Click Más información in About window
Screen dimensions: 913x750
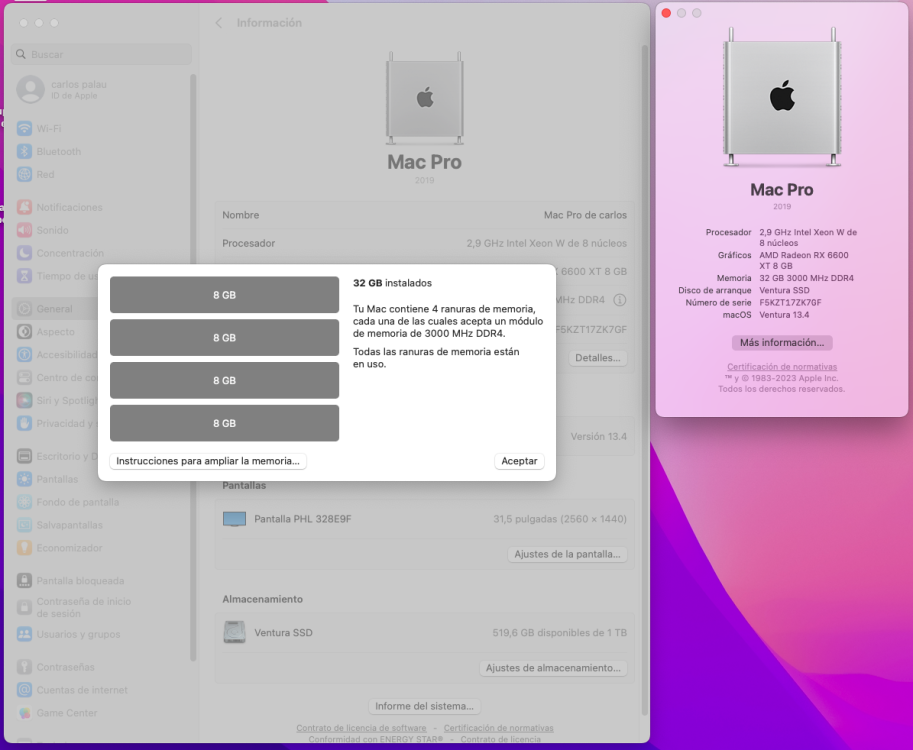[x=781, y=342]
